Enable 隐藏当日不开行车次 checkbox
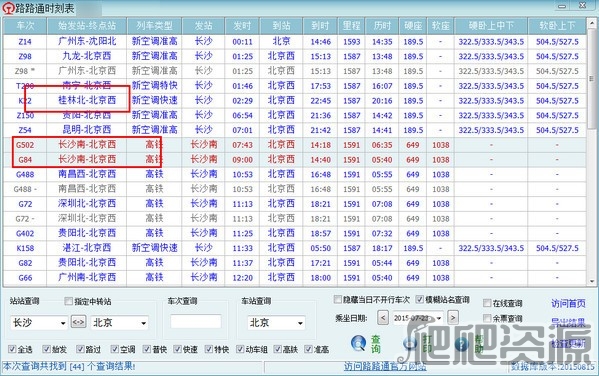The width and height of the screenshot is (599, 376). 338,299
